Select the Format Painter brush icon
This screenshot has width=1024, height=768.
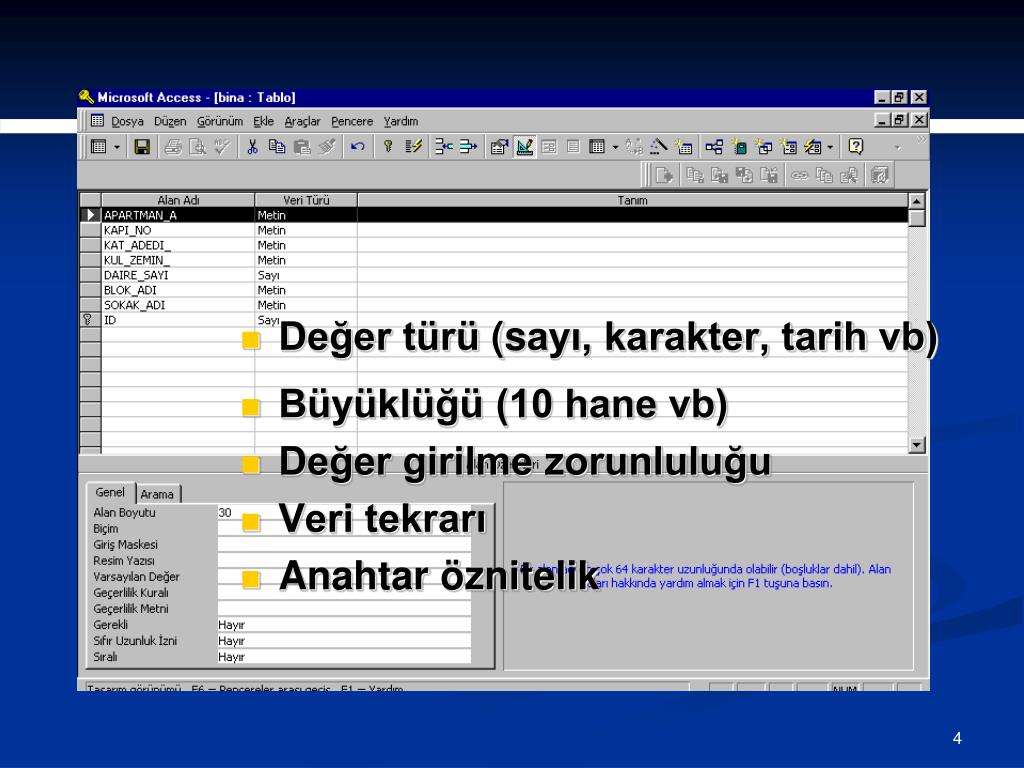tap(327, 147)
